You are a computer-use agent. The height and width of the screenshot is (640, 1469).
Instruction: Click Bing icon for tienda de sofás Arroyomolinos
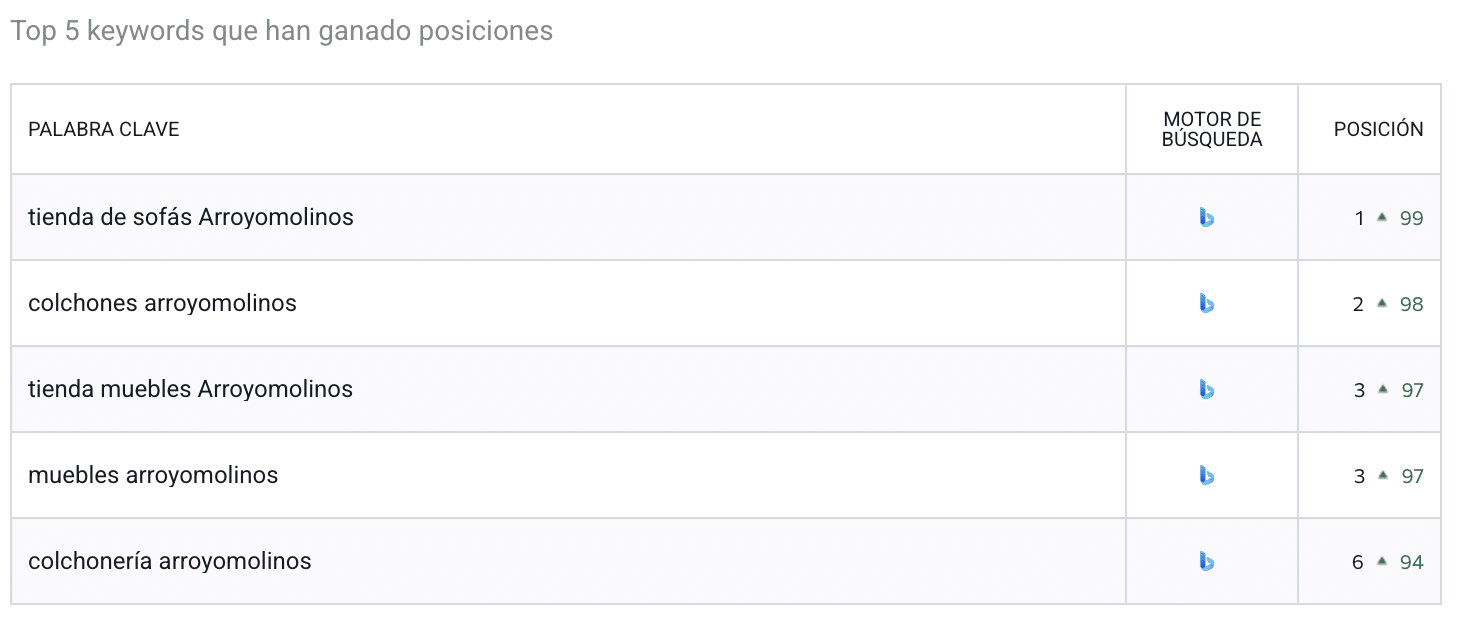click(x=1207, y=217)
